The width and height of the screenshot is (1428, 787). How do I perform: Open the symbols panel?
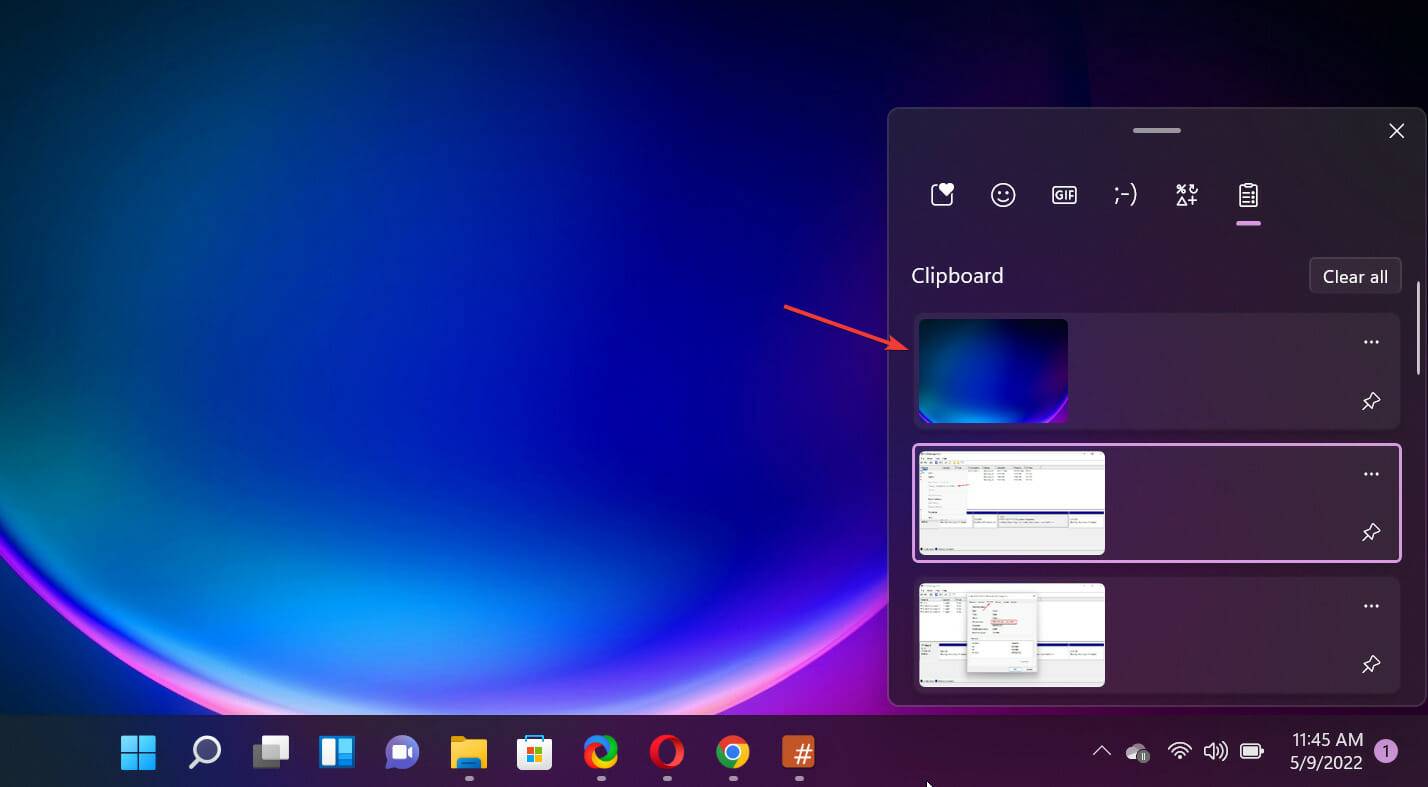(1186, 194)
